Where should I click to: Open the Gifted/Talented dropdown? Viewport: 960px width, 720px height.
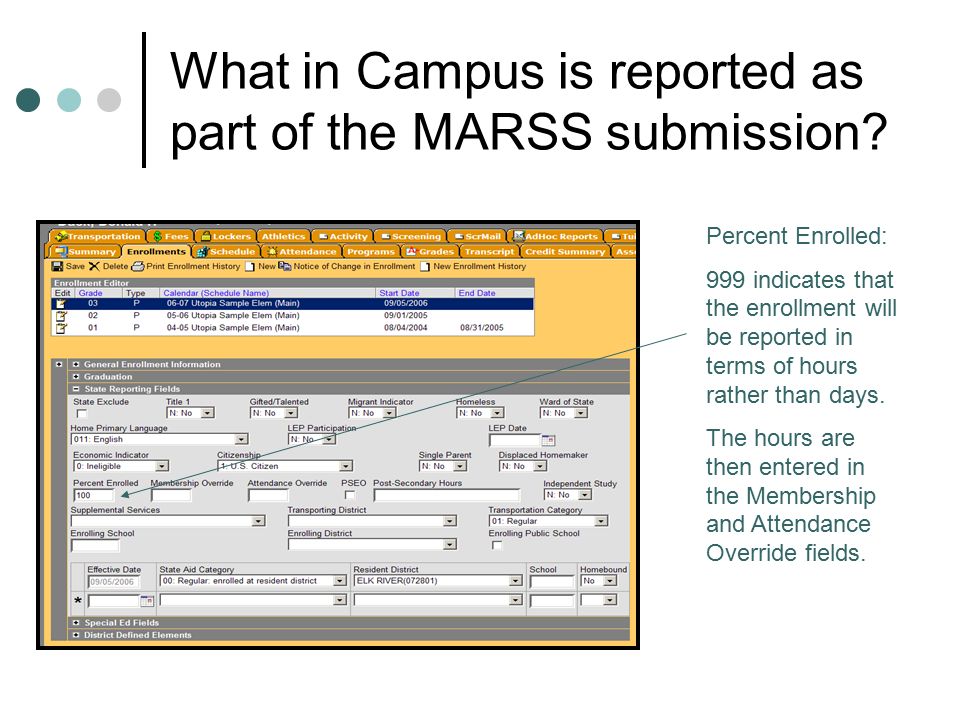coord(291,413)
